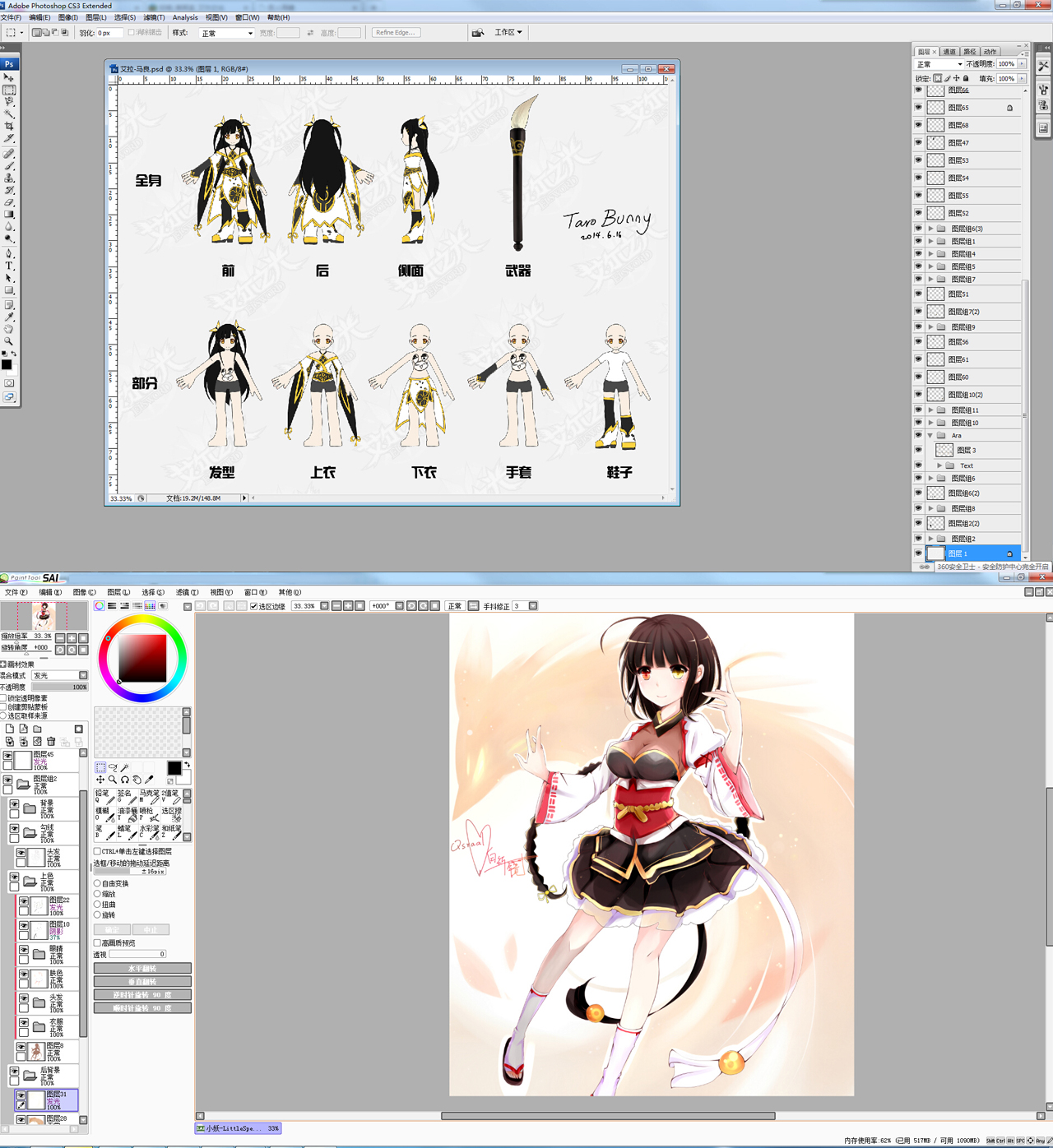Screen dimensions: 1053x1148
Task: Select the Hand tool in Photoshop toolbox
Action: coord(9,328)
